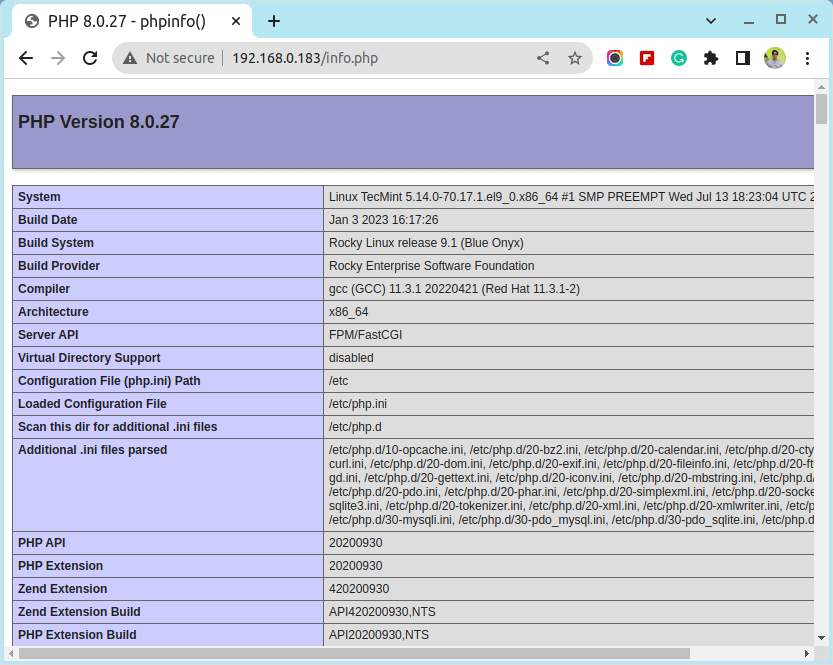Click the /etc/php.d value
Screen dimensions: 833x665
pyautogui.click(x=355, y=427)
